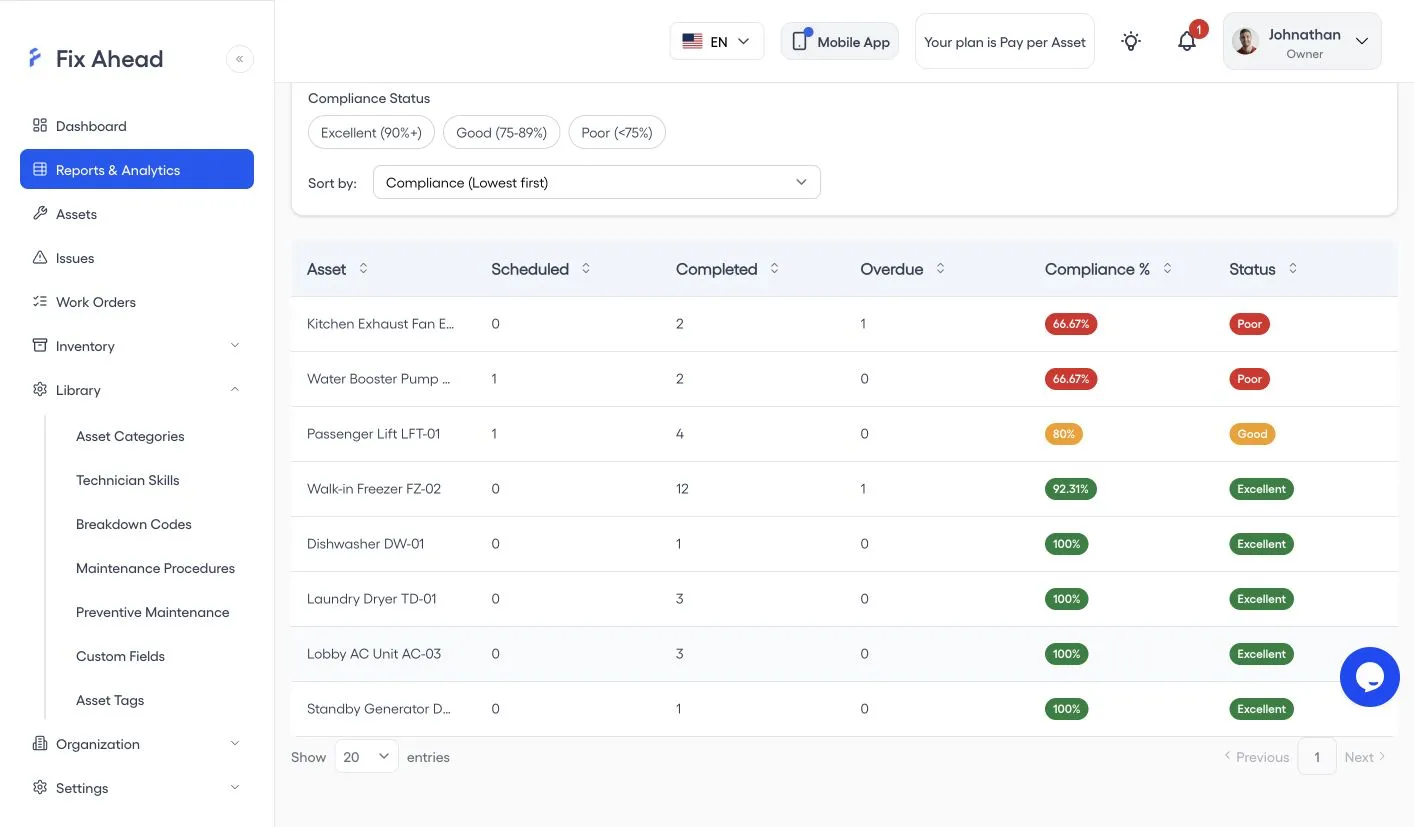
Task: Go to Previous page
Action: 1257,757
